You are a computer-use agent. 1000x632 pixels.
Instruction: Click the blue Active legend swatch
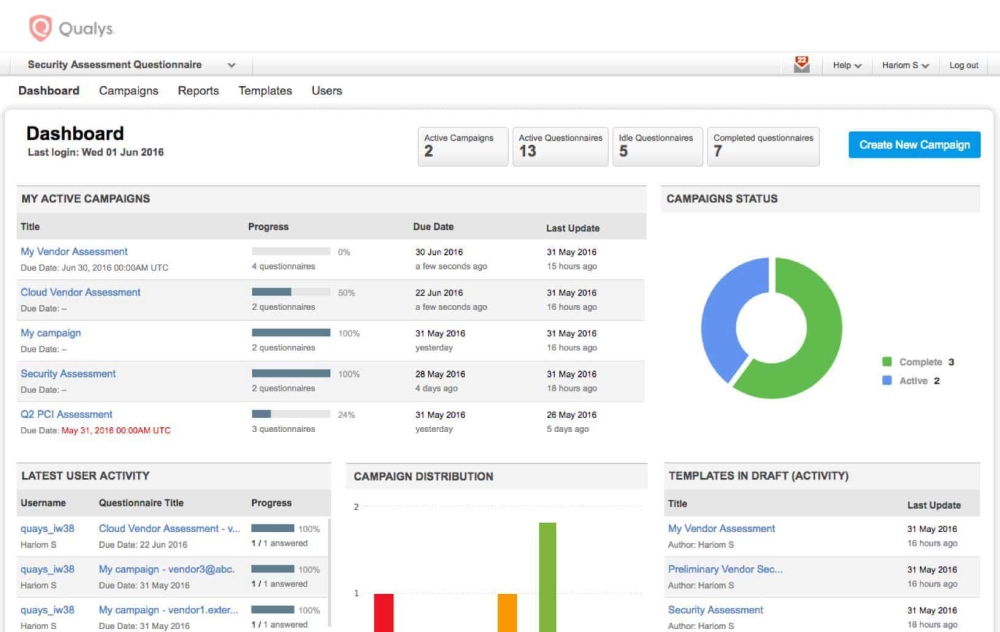click(x=886, y=380)
